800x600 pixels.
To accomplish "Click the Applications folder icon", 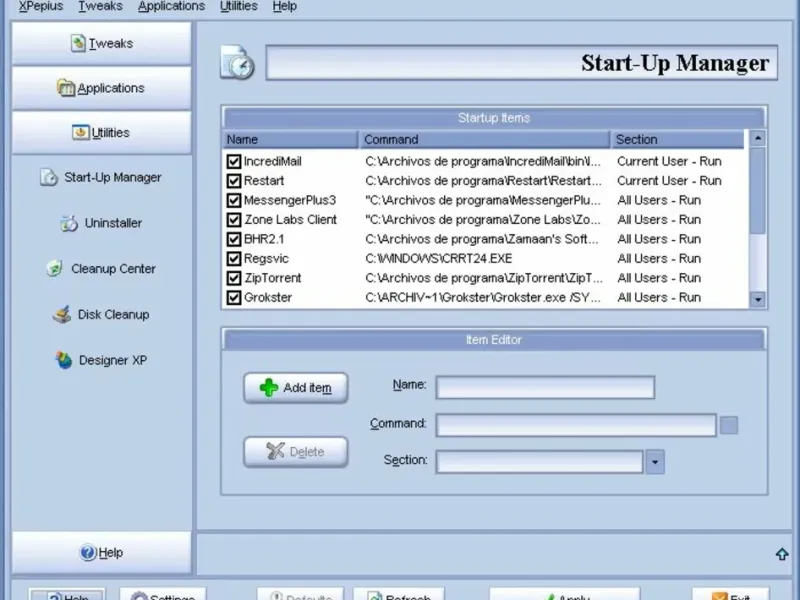I will [x=65, y=88].
